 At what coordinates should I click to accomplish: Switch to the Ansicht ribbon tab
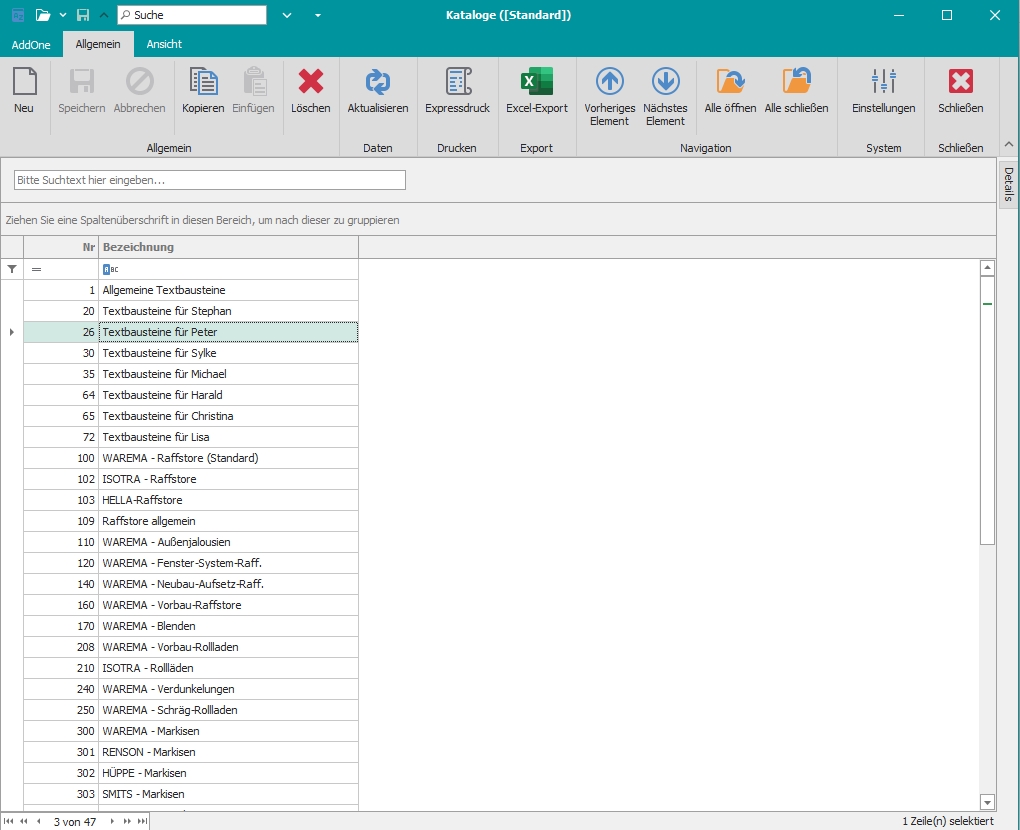click(x=164, y=44)
